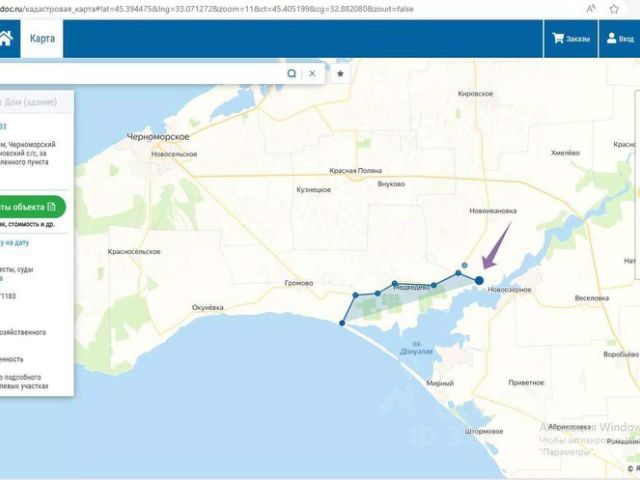The width and height of the screenshot is (640, 480).
Task: Click the Кузнецкое map label
Action: coord(313,190)
